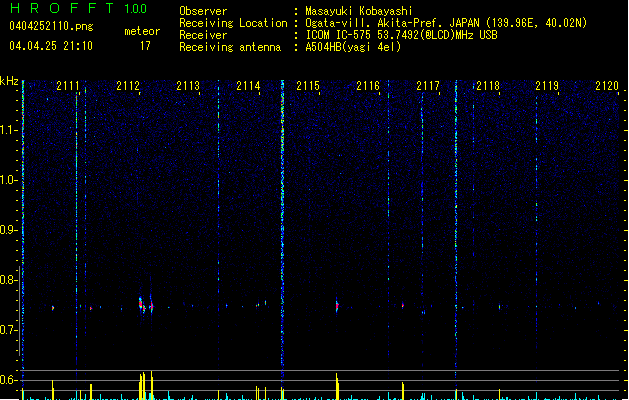Click the yellow power bar below 2115 echo
629x400 pixels.
[x=337, y=386]
